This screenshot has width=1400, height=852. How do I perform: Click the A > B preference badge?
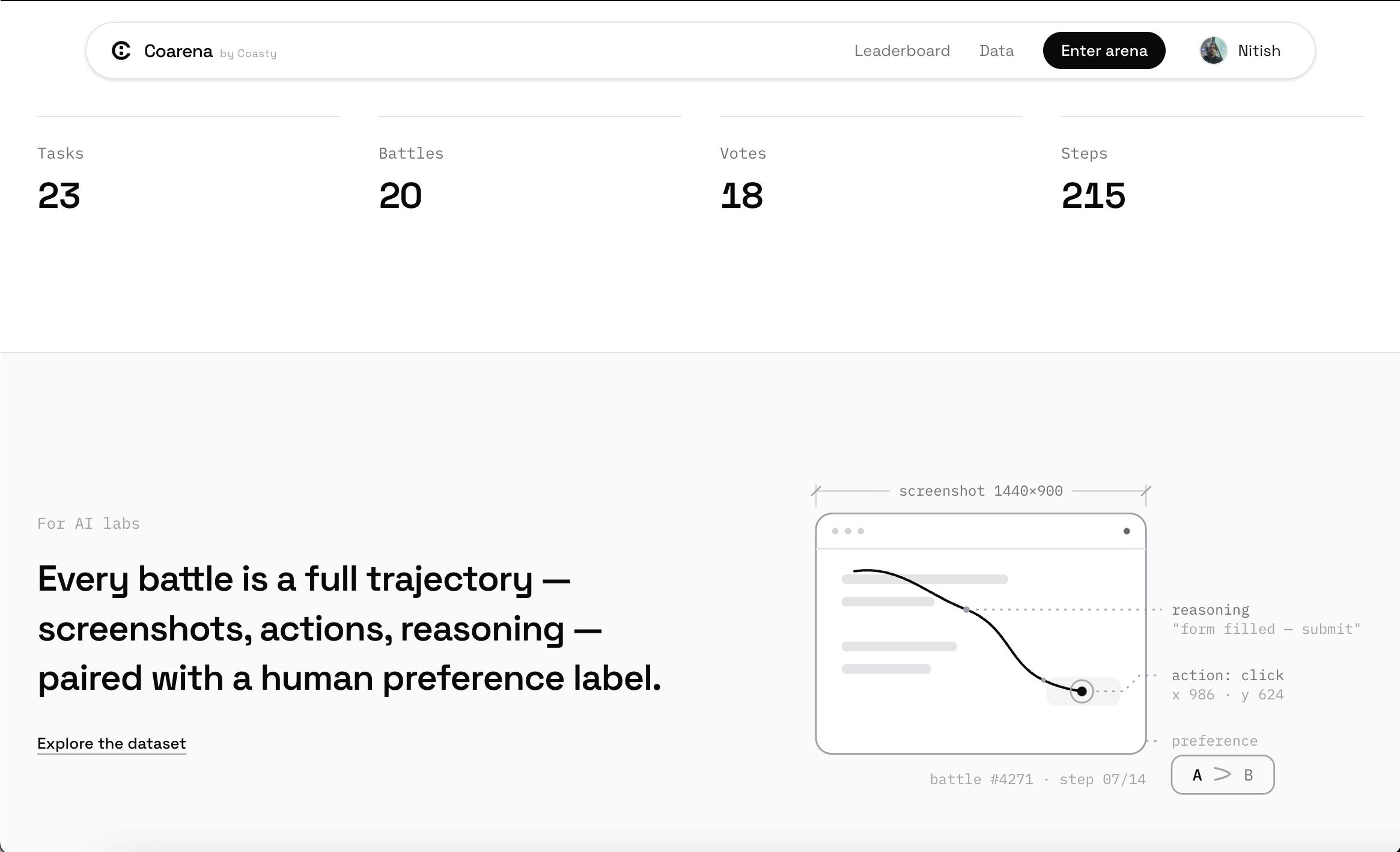pos(1223,774)
